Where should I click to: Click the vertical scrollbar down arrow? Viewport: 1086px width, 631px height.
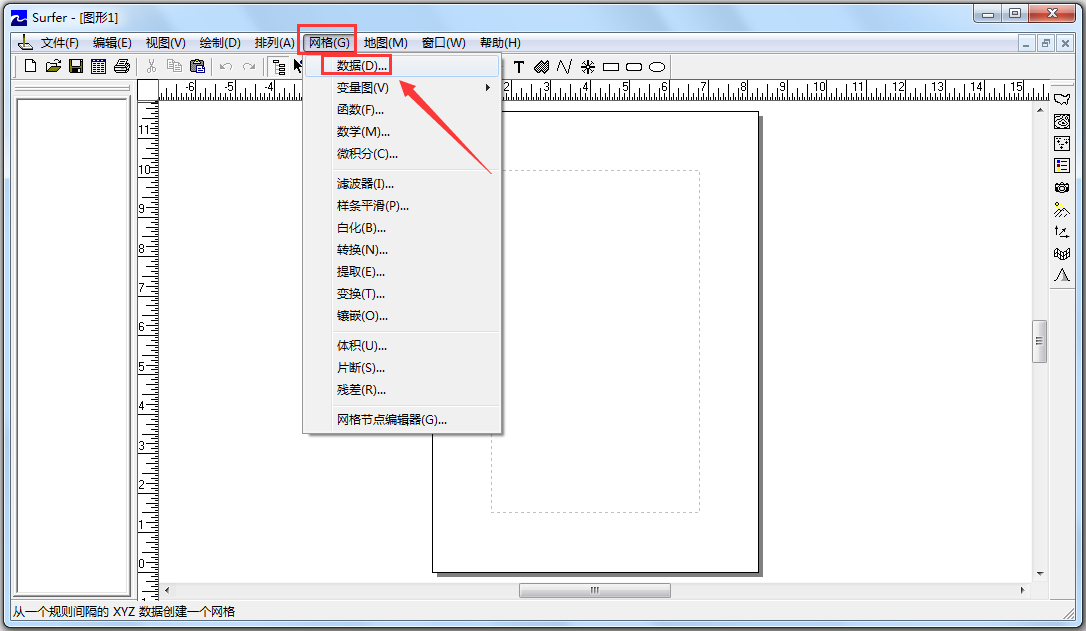(1040, 574)
